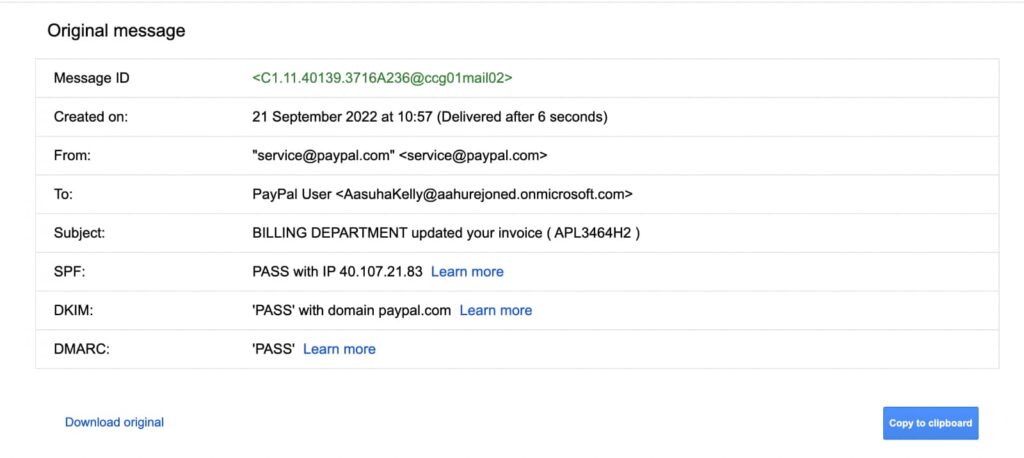
Task: Click the Original message heading
Action: coord(116,31)
